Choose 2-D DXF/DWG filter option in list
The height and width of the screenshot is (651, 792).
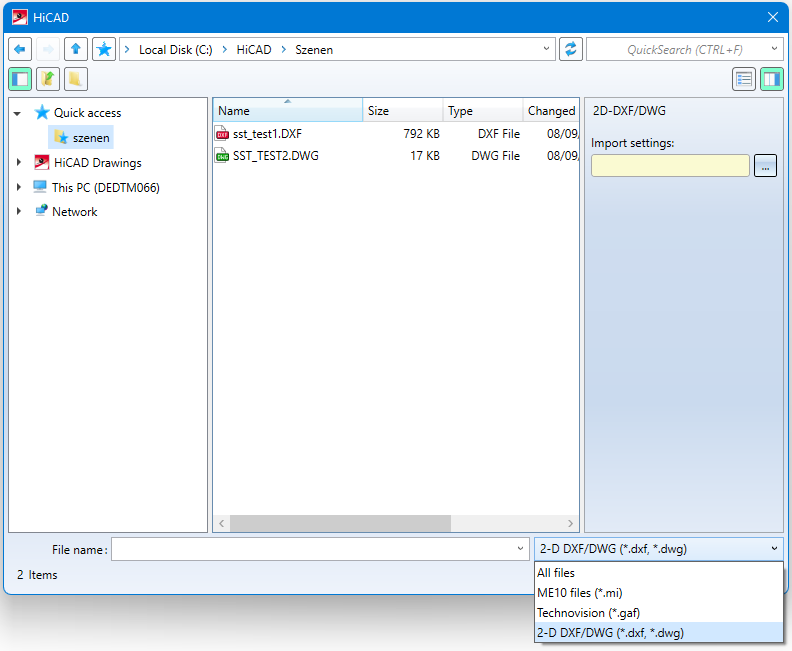pyautogui.click(x=659, y=632)
